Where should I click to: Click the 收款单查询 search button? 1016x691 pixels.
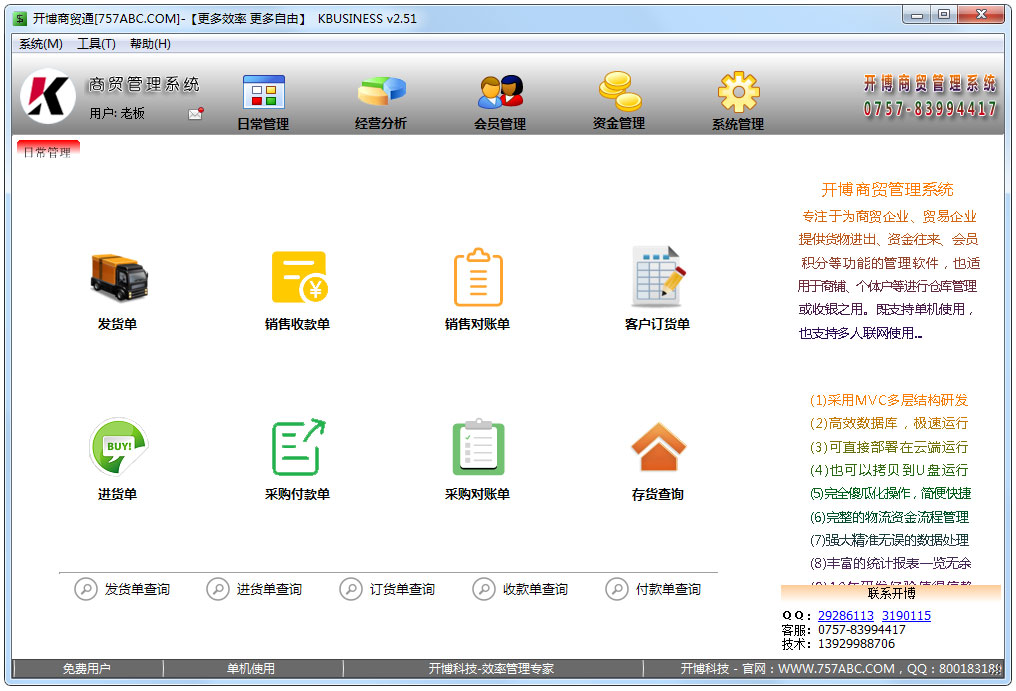pos(521,590)
